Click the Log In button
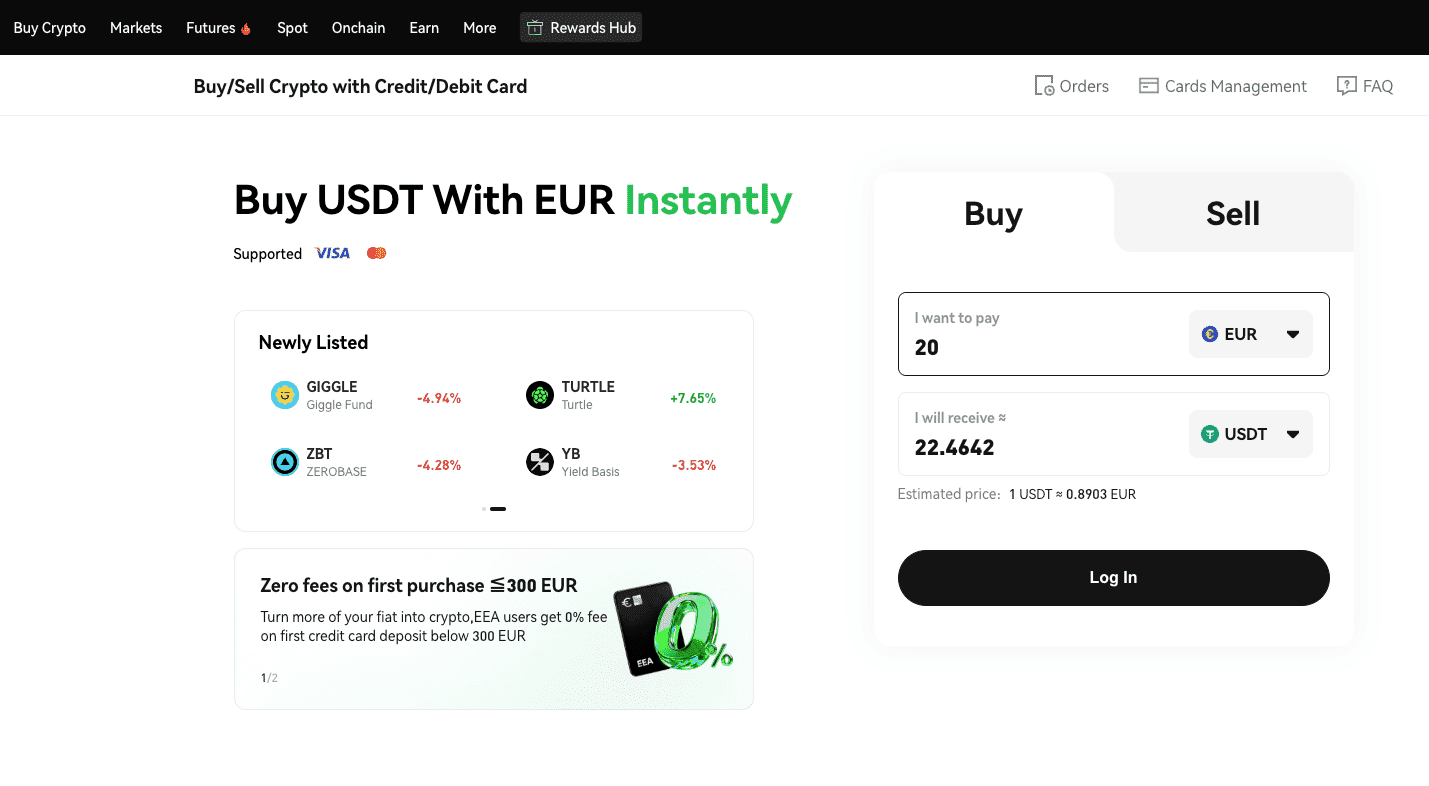This screenshot has height=786, width=1429. point(1113,577)
